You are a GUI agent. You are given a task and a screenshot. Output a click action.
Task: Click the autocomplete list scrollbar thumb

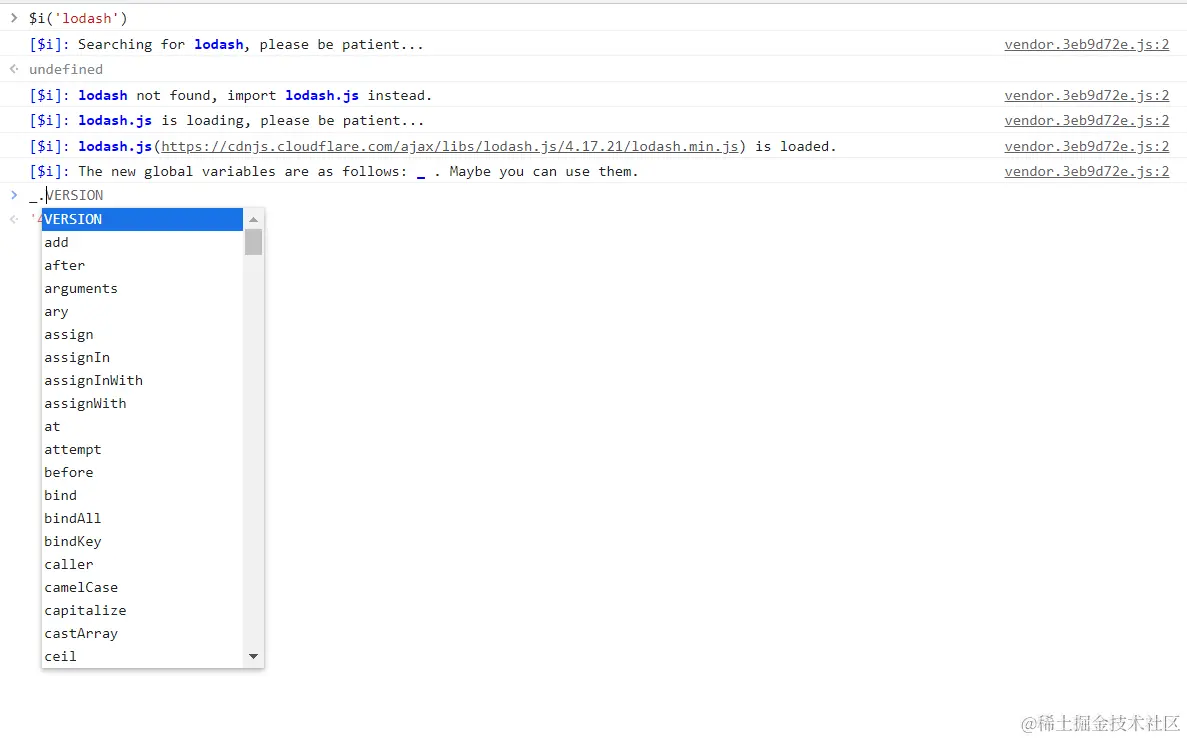click(254, 242)
